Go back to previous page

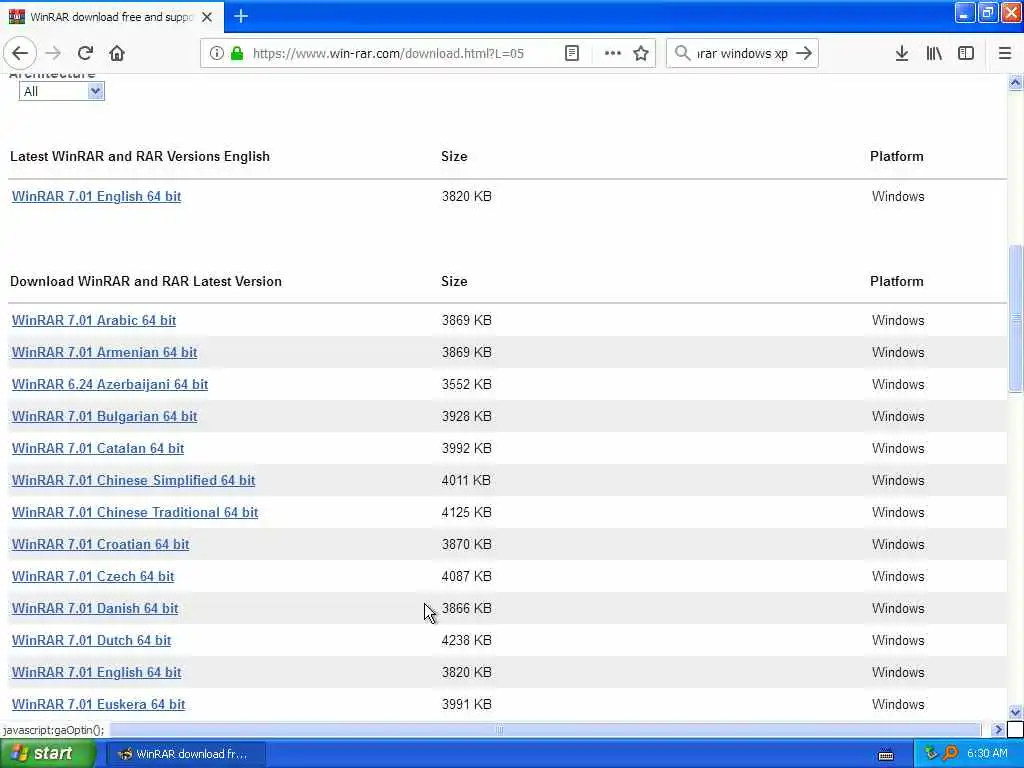tap(20, 54)
